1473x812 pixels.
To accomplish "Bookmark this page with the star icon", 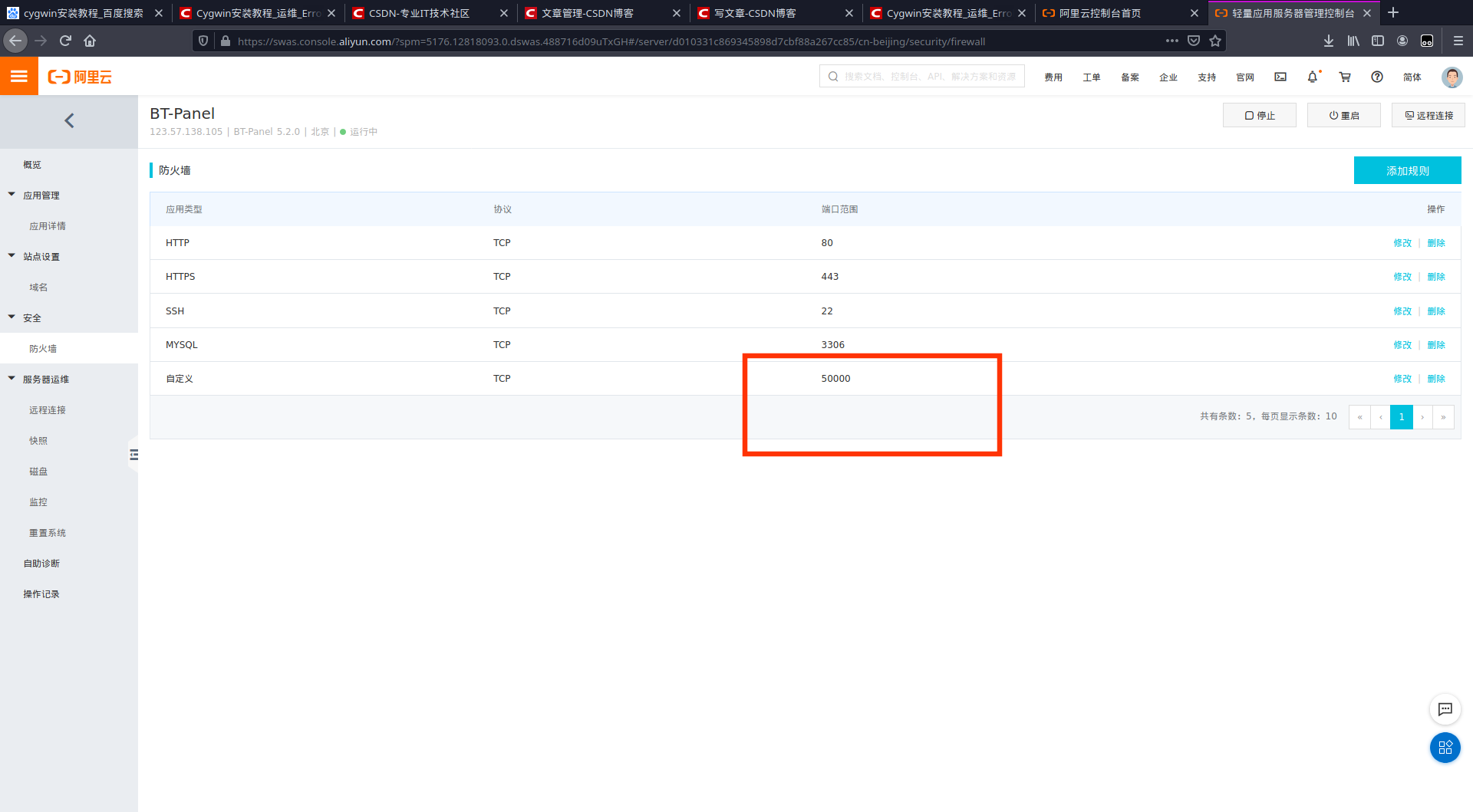I will pos(1215,41).
